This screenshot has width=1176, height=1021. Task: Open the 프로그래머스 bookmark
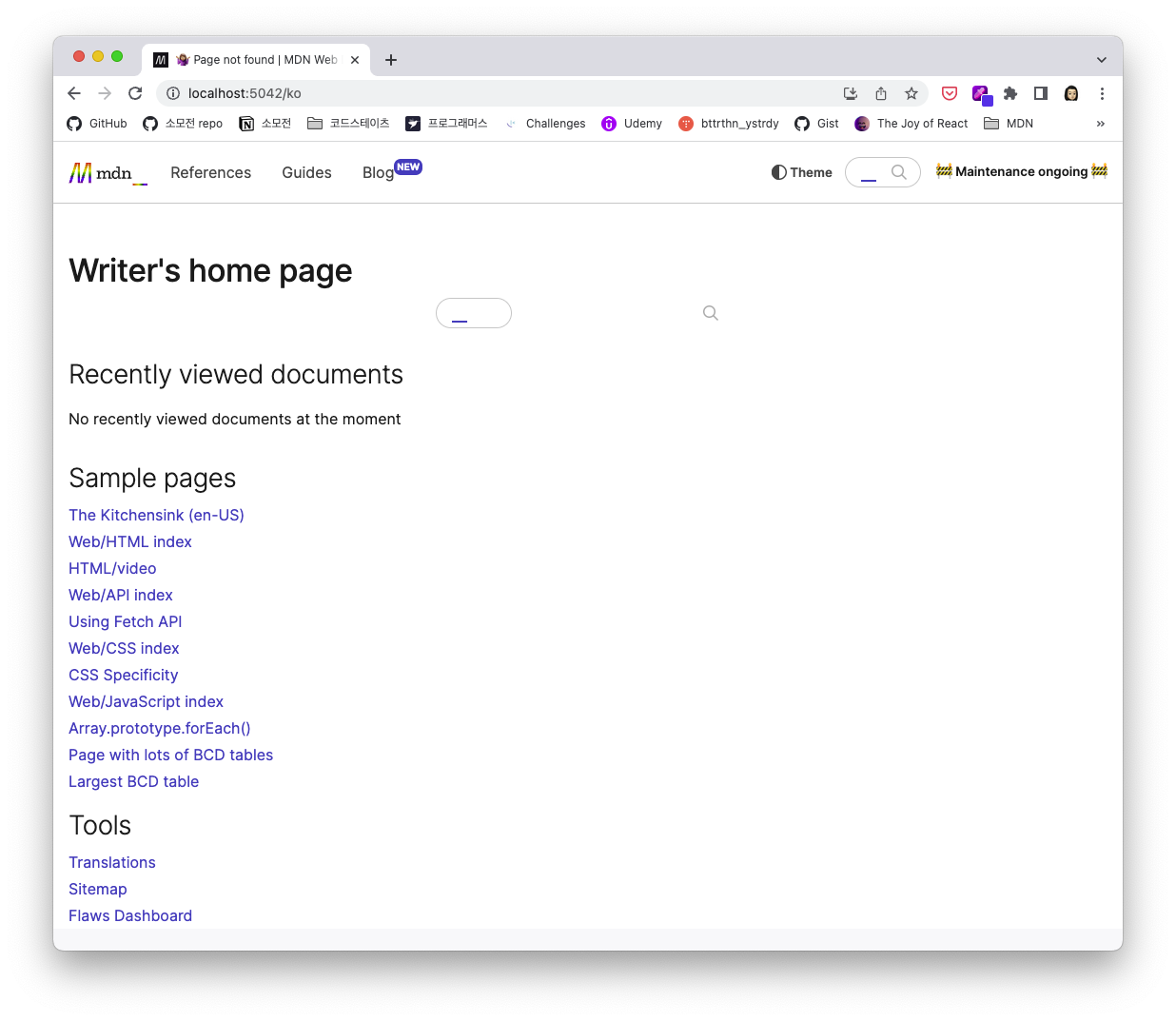pos(446,124)
